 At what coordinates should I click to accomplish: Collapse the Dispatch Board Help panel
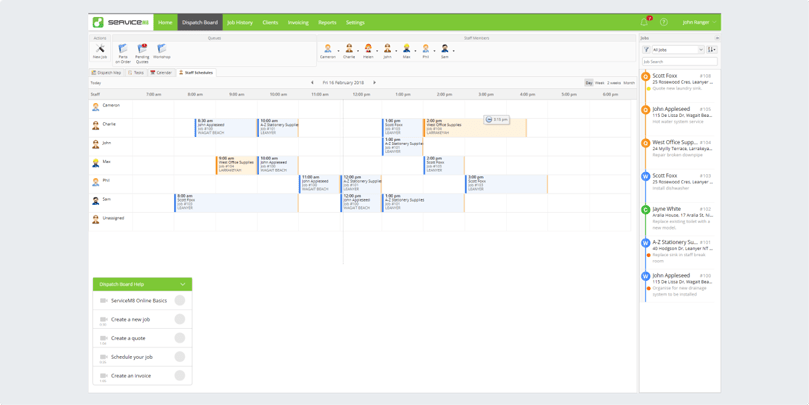pyautogui.click(x=183, y=284)
